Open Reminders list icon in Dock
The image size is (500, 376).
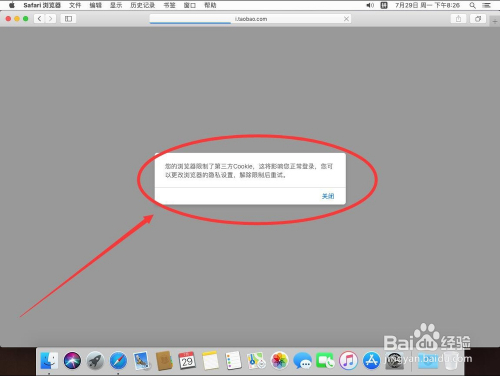pyautogui.click(x=233, y=361)
